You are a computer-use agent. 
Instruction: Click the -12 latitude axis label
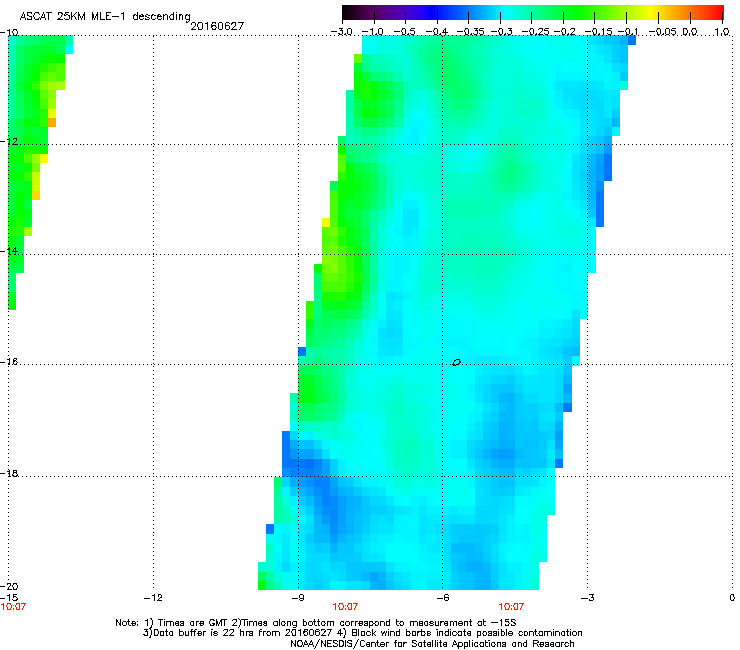click(9, 141)
